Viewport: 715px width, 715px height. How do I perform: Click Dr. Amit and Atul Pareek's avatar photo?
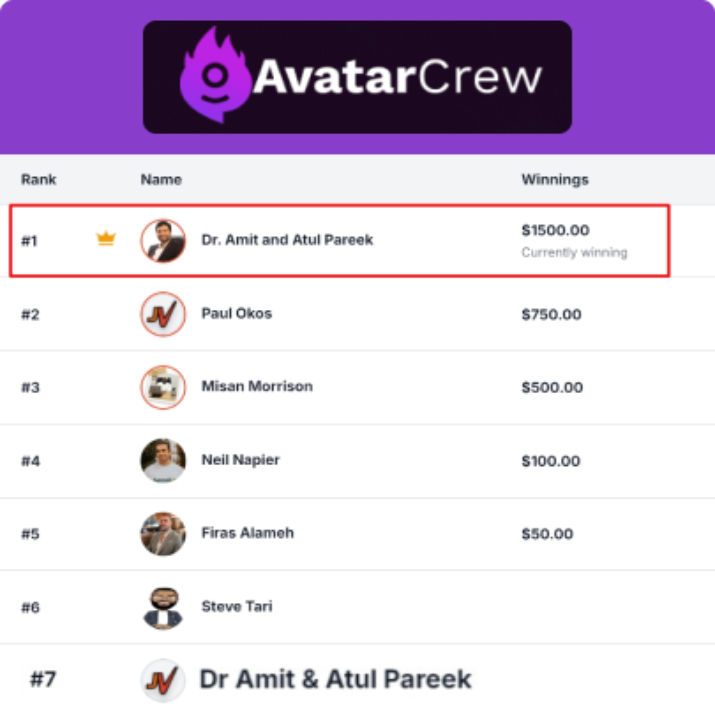[163, 241]
